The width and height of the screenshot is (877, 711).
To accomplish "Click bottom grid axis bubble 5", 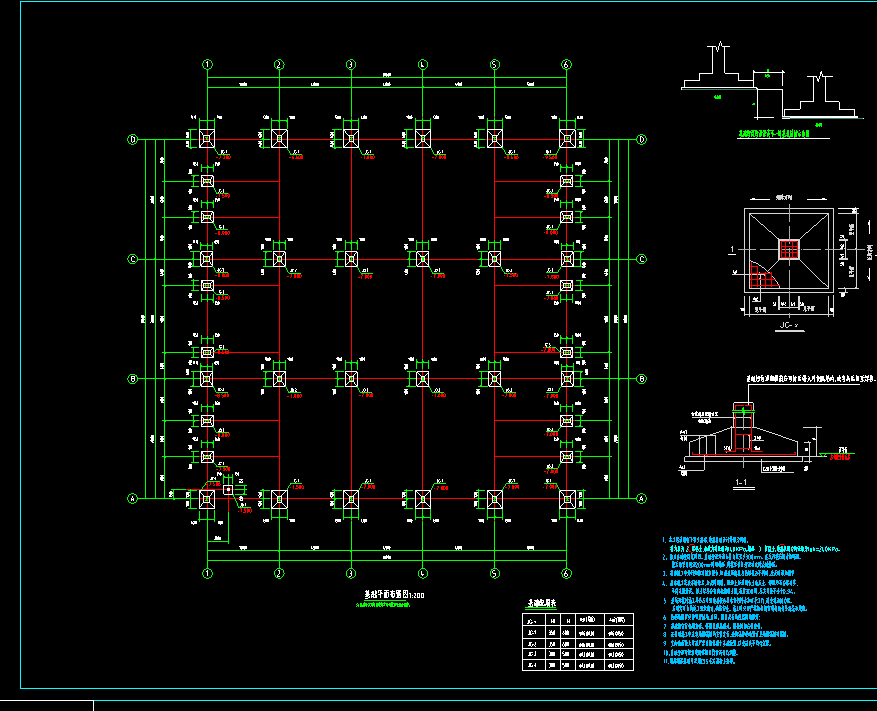I will pos(494,574).
